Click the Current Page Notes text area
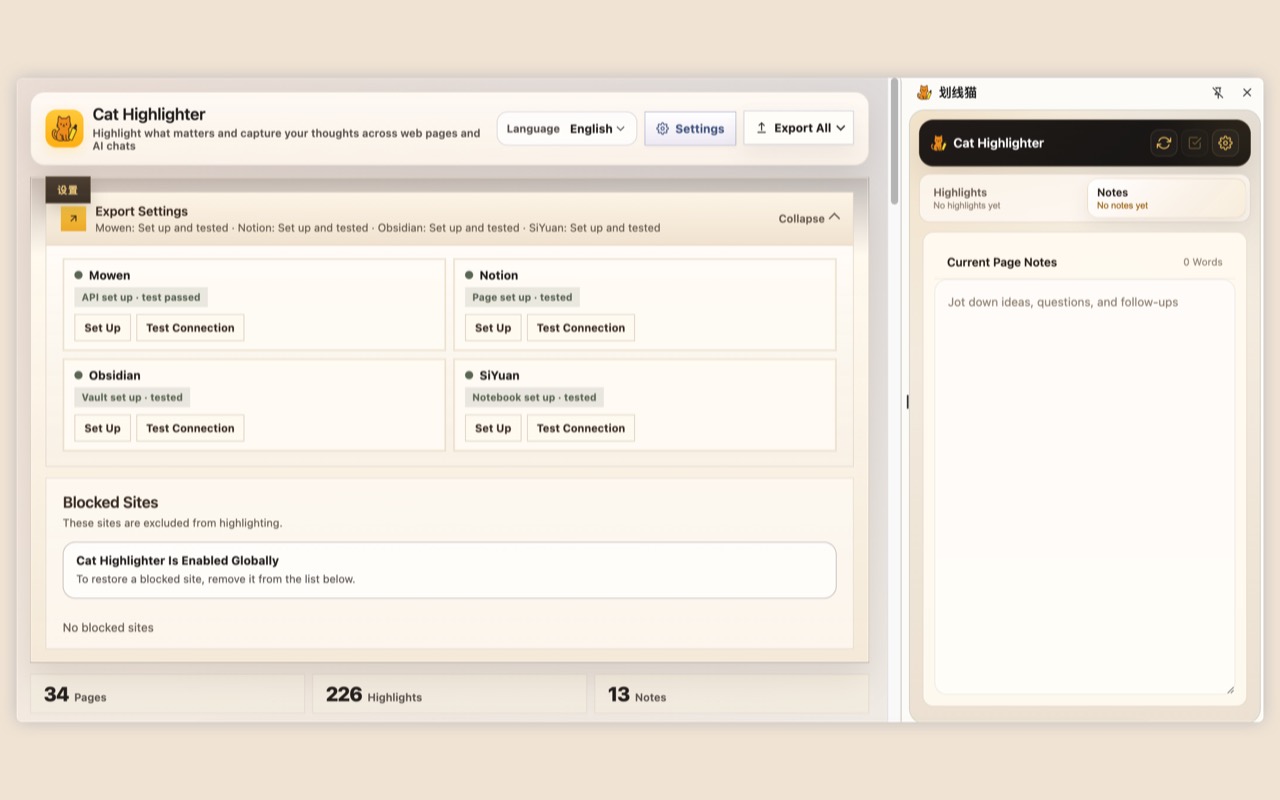This screenshot has height=800, width=1280. (x=1085, y=488)
